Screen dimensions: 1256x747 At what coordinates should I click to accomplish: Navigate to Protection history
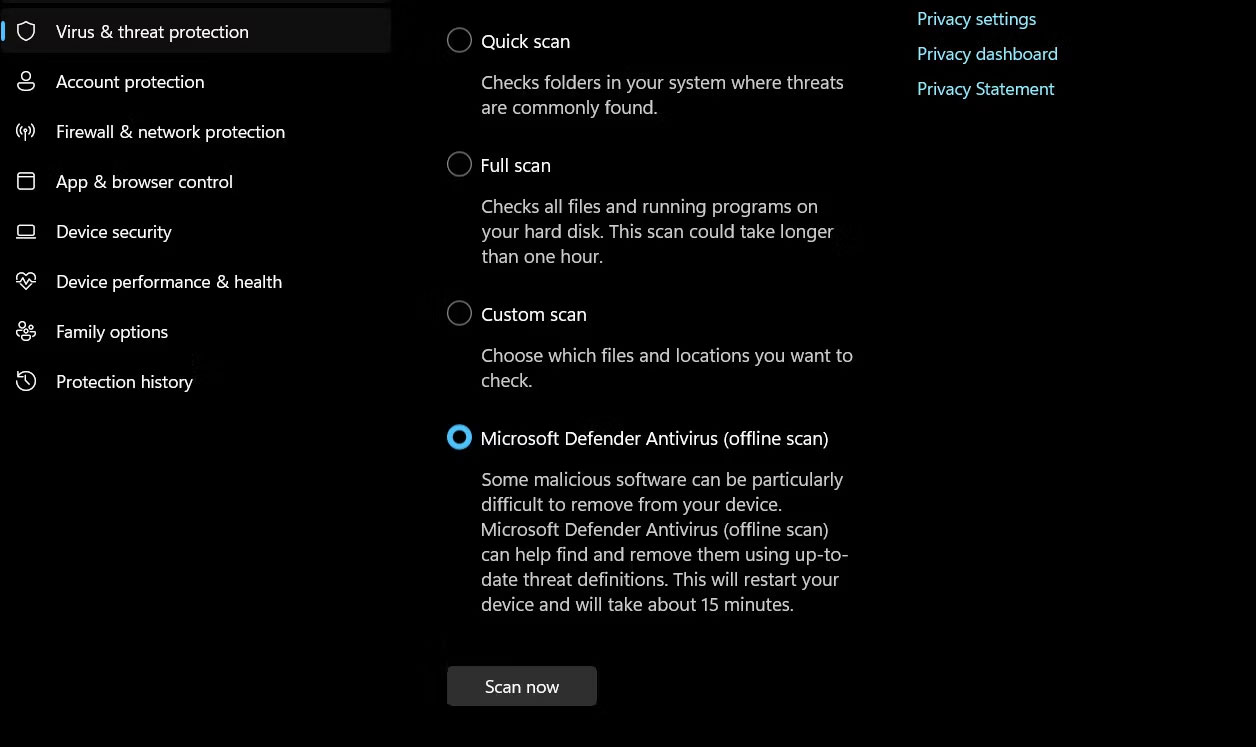point(124,381)
